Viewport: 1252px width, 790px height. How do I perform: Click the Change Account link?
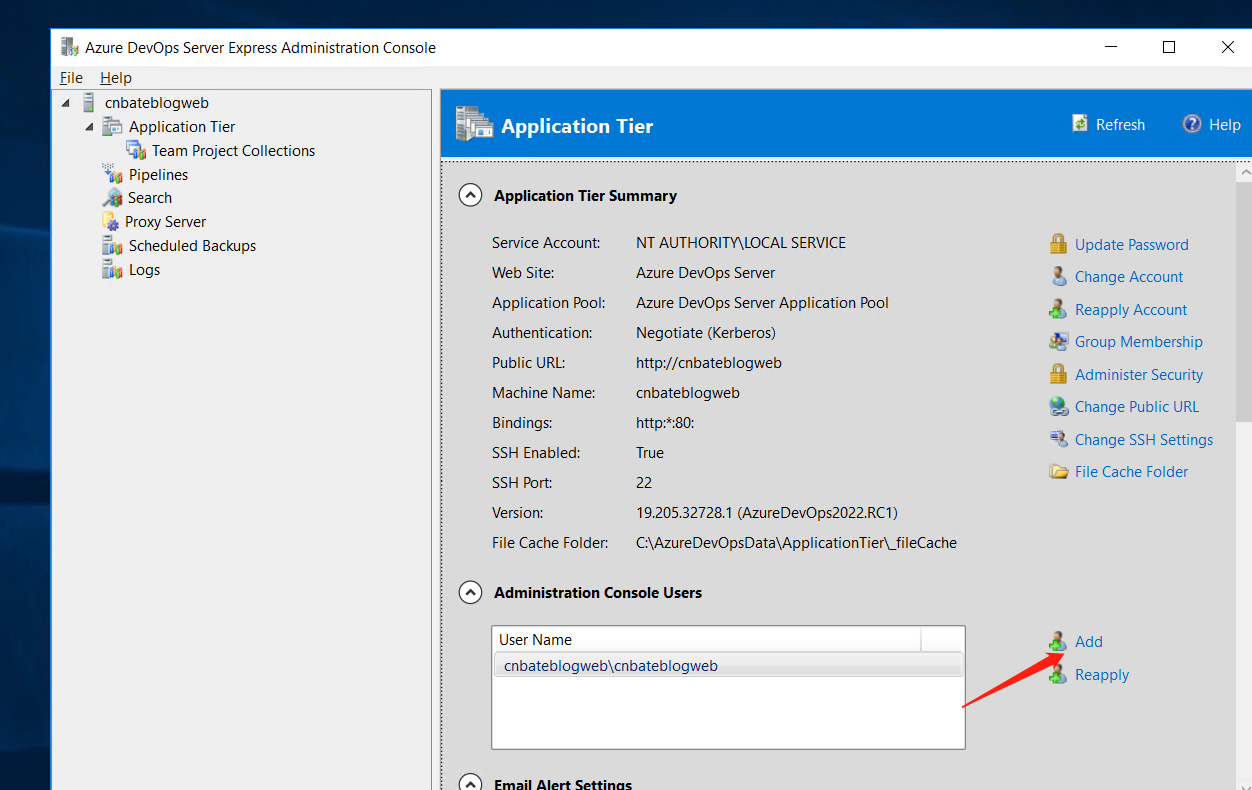point(1129,277)
